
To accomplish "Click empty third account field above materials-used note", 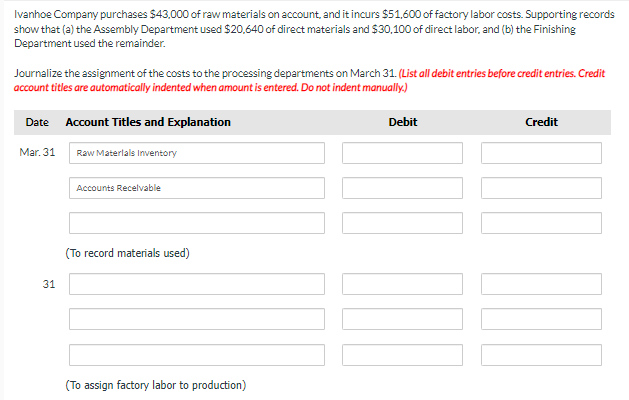I will [197, 223].
